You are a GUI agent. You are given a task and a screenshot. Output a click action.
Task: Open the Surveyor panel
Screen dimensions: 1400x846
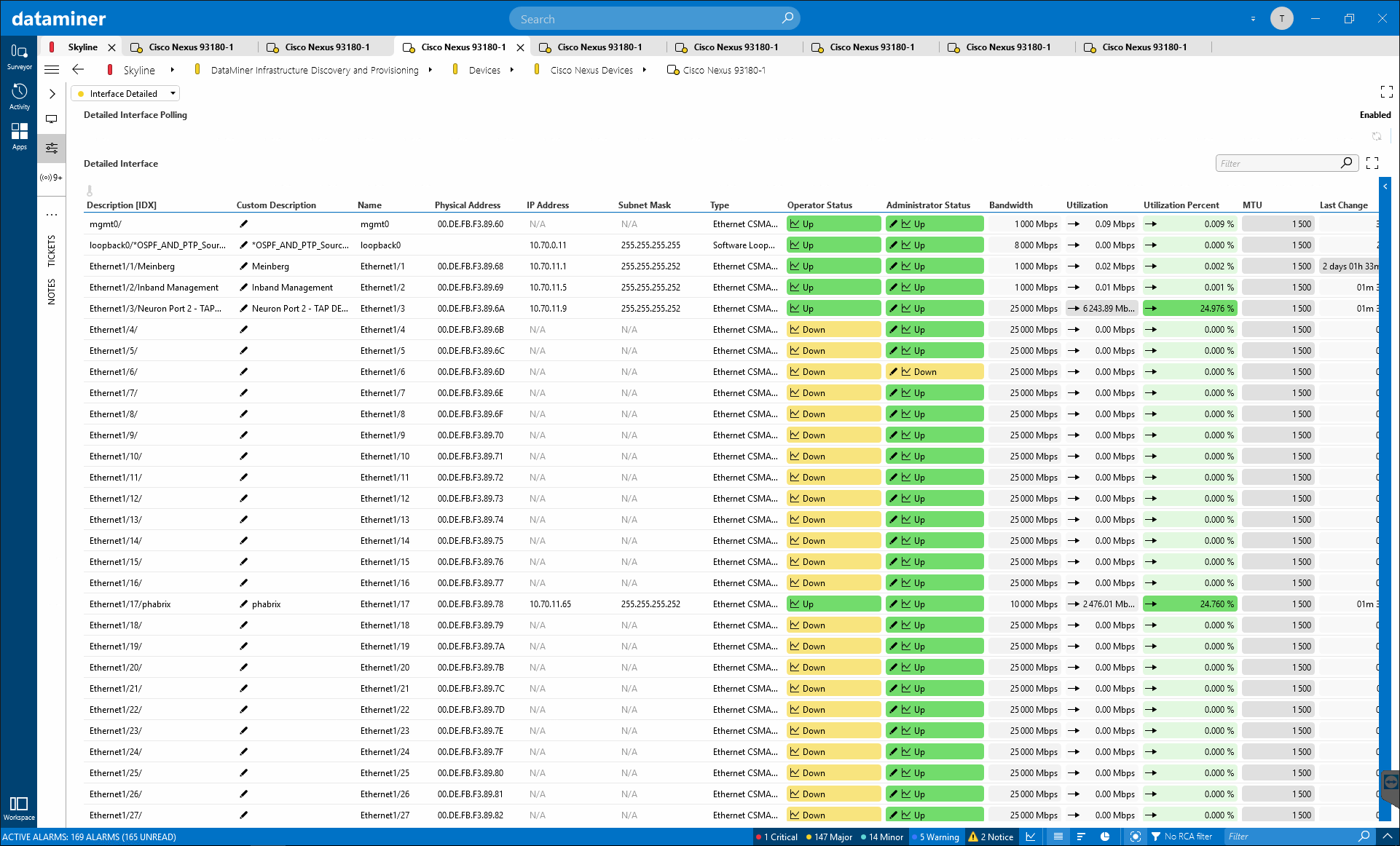(x=19, y=56)
